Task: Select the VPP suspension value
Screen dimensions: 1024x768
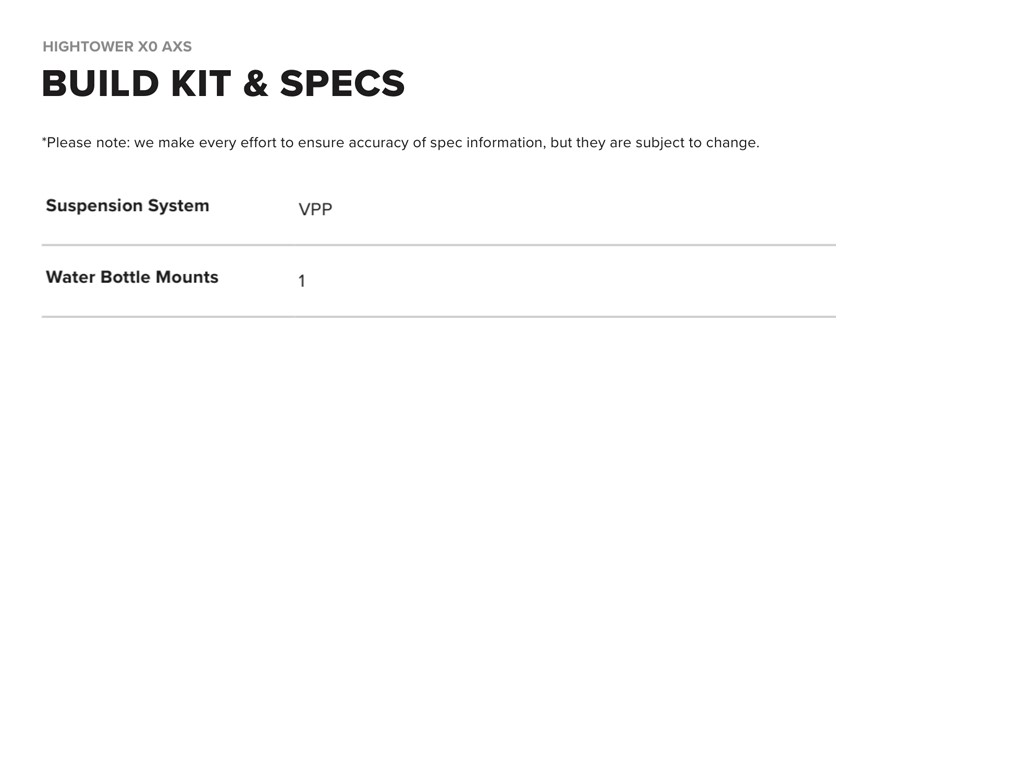Action: (x=315, y=210)
